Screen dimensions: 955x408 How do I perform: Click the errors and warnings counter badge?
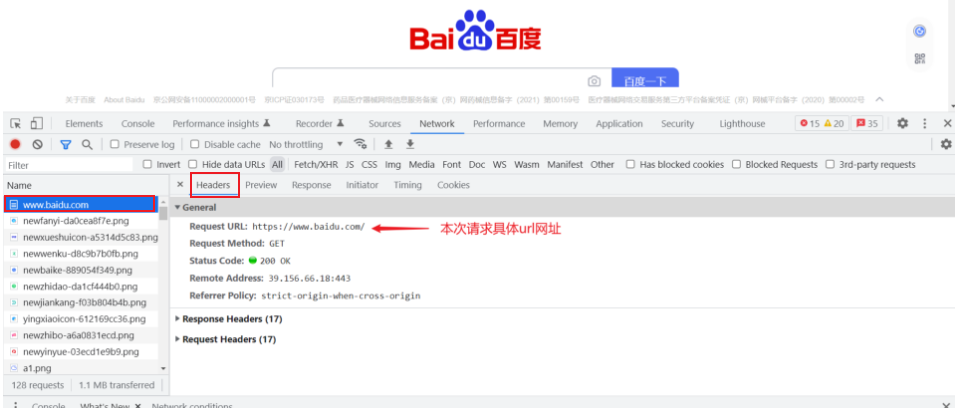tap(822, 124)
